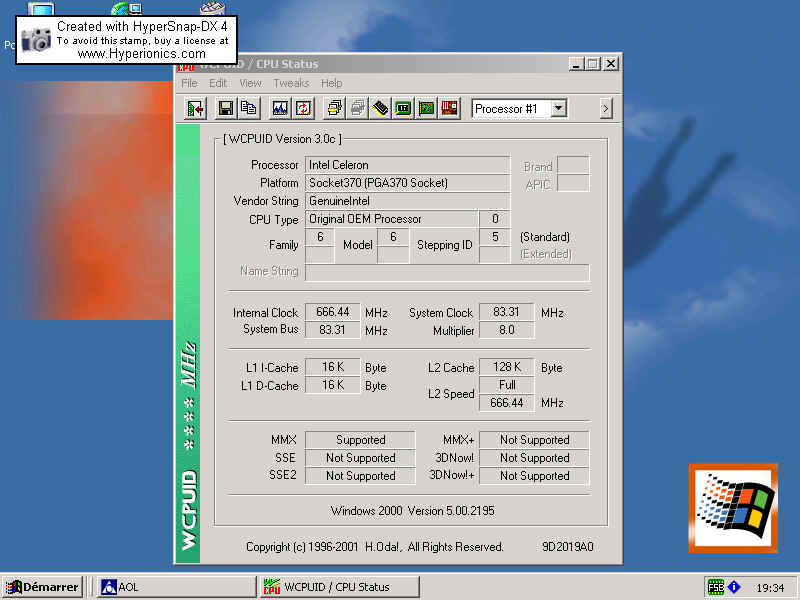Click the FSB icon in the system tray

coord(715,587)
